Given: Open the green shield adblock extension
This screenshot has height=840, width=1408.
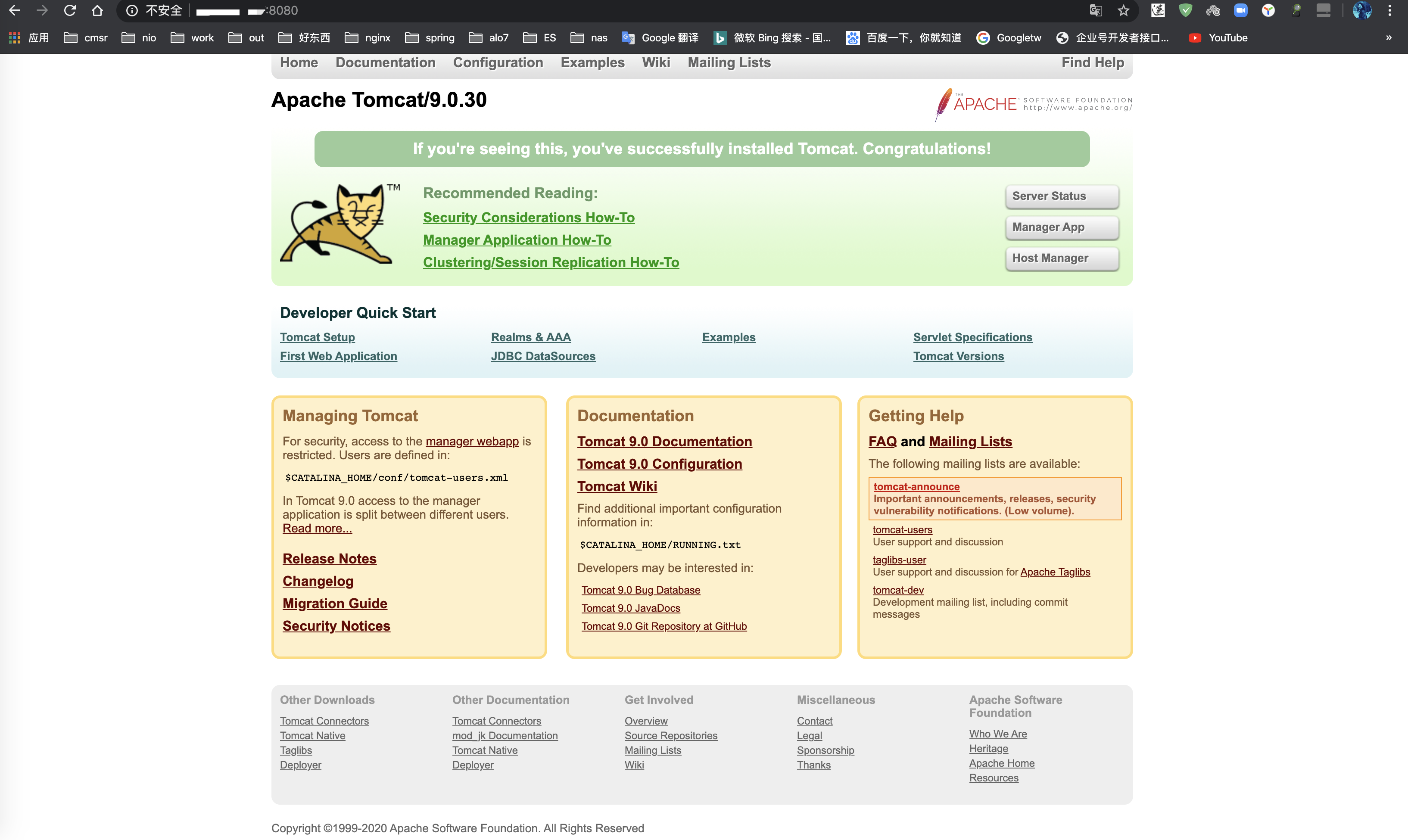Looking at the screenshot, I should coord(1186,11).
